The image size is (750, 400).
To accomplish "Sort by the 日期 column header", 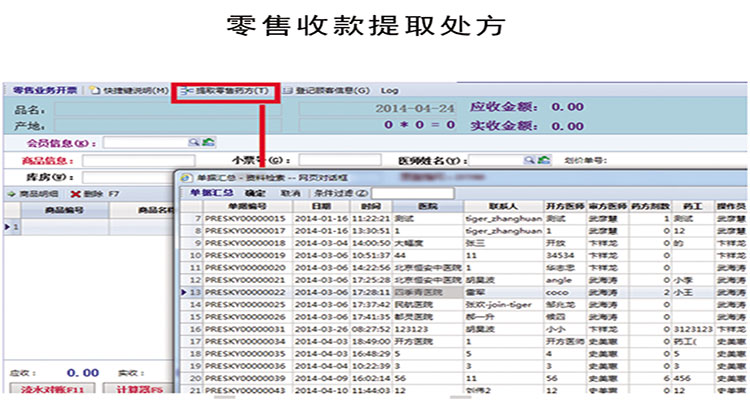I will (320, 205).
